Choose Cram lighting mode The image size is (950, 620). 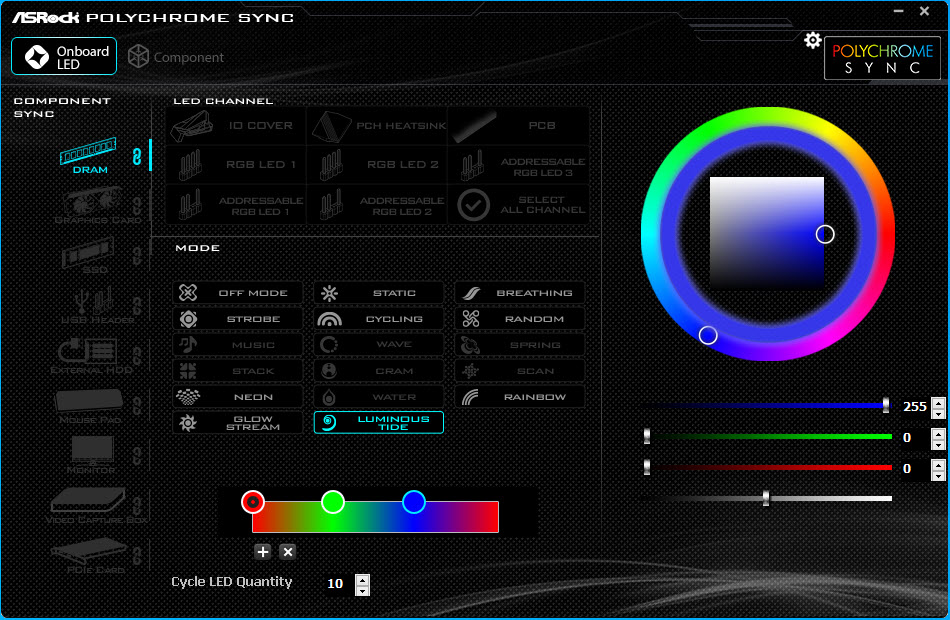point(379,371)
